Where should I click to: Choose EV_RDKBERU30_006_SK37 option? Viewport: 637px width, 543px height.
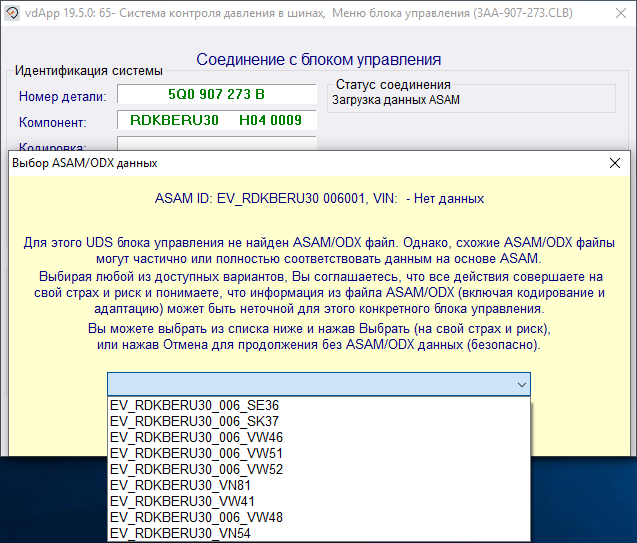point(195,422)
